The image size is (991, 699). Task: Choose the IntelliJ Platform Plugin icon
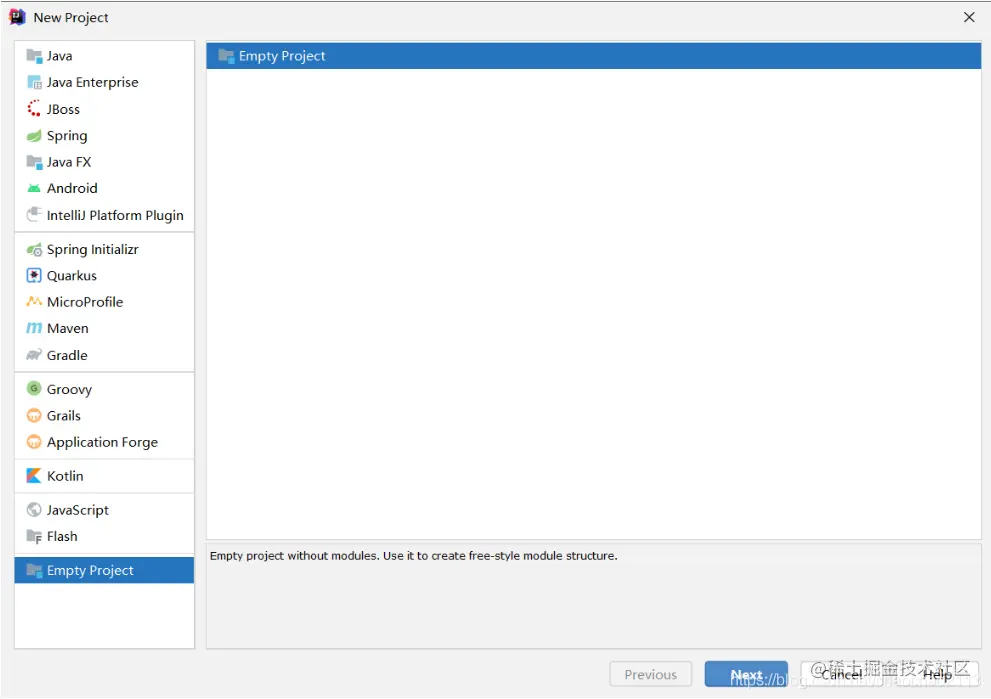(34, 215)
